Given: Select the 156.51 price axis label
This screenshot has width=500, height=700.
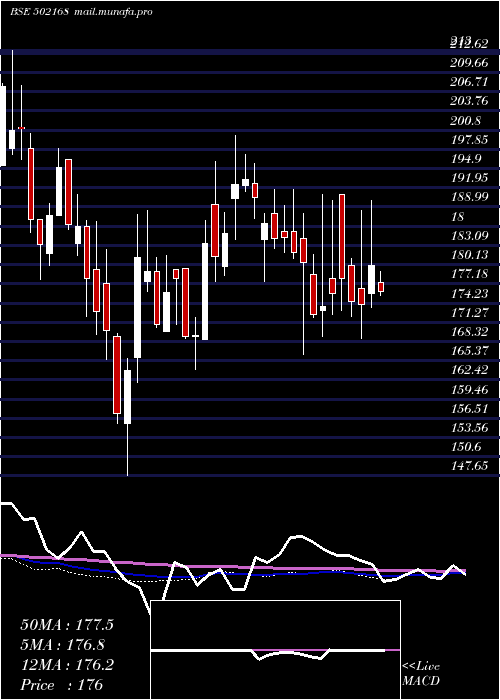Looking at the screenshot, I should (x=469, y=409).
